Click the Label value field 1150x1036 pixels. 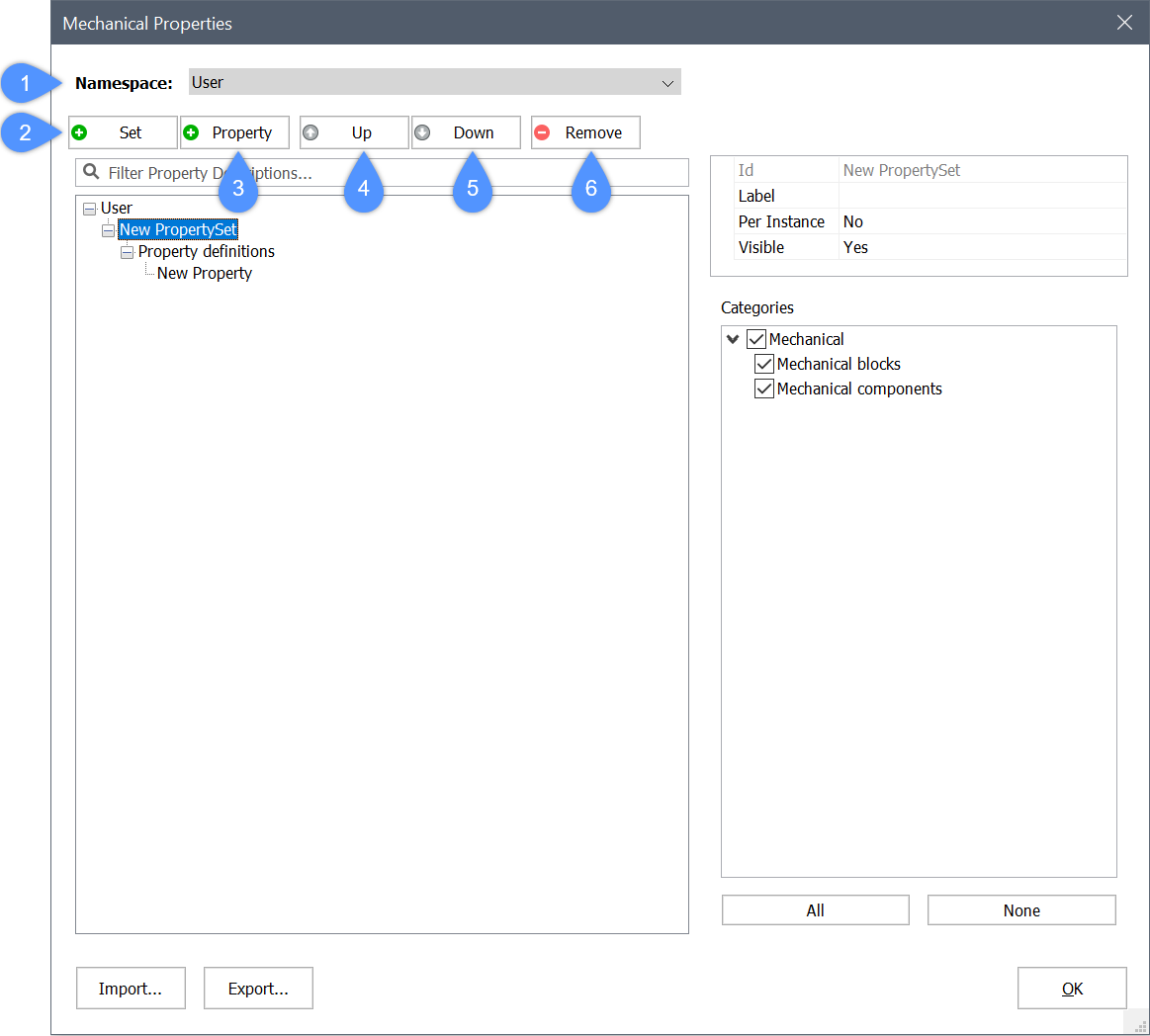point(982,196)
